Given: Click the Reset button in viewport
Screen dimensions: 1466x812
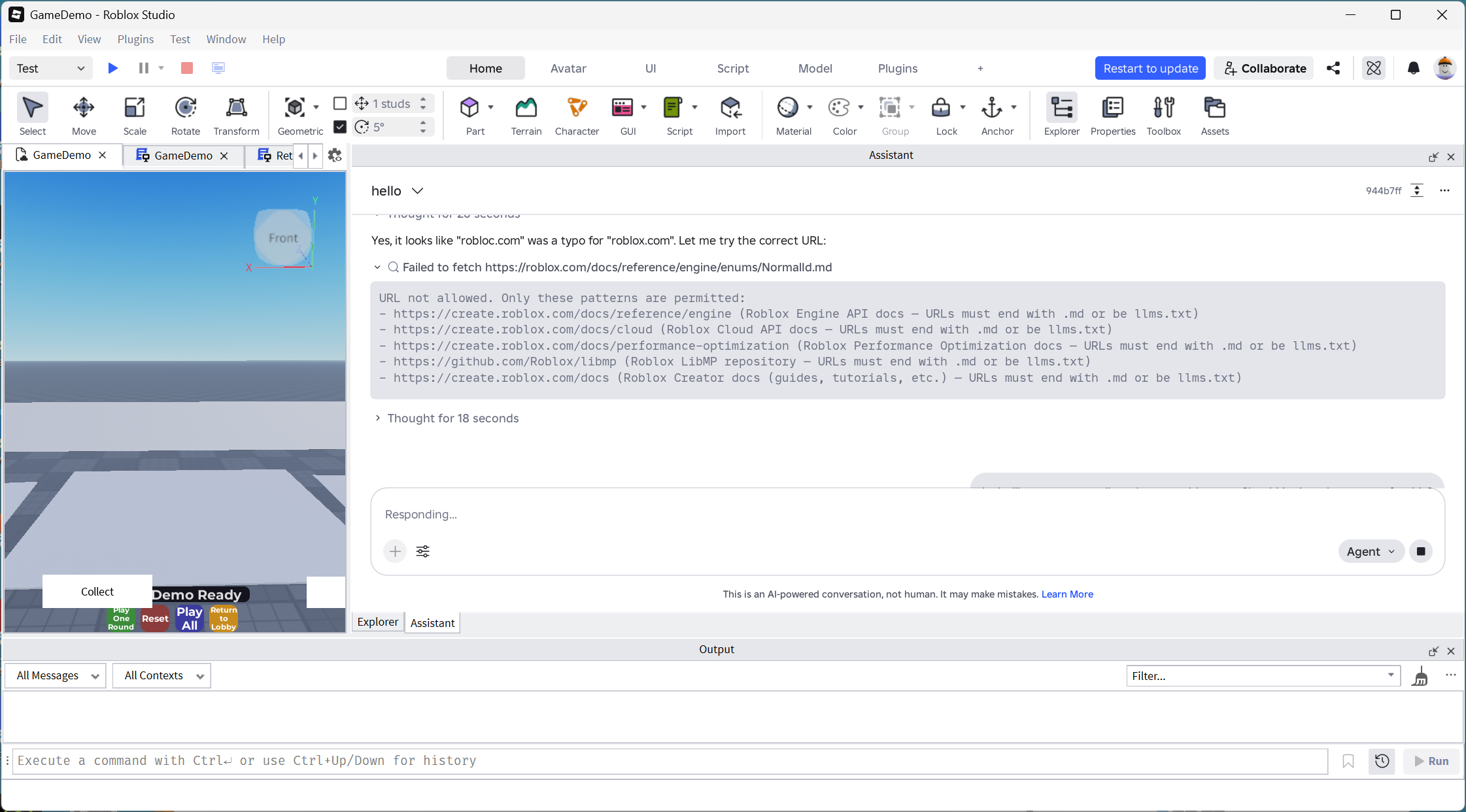Looking at the screenshot, I should pyautogui.click(x=155, y=618).
